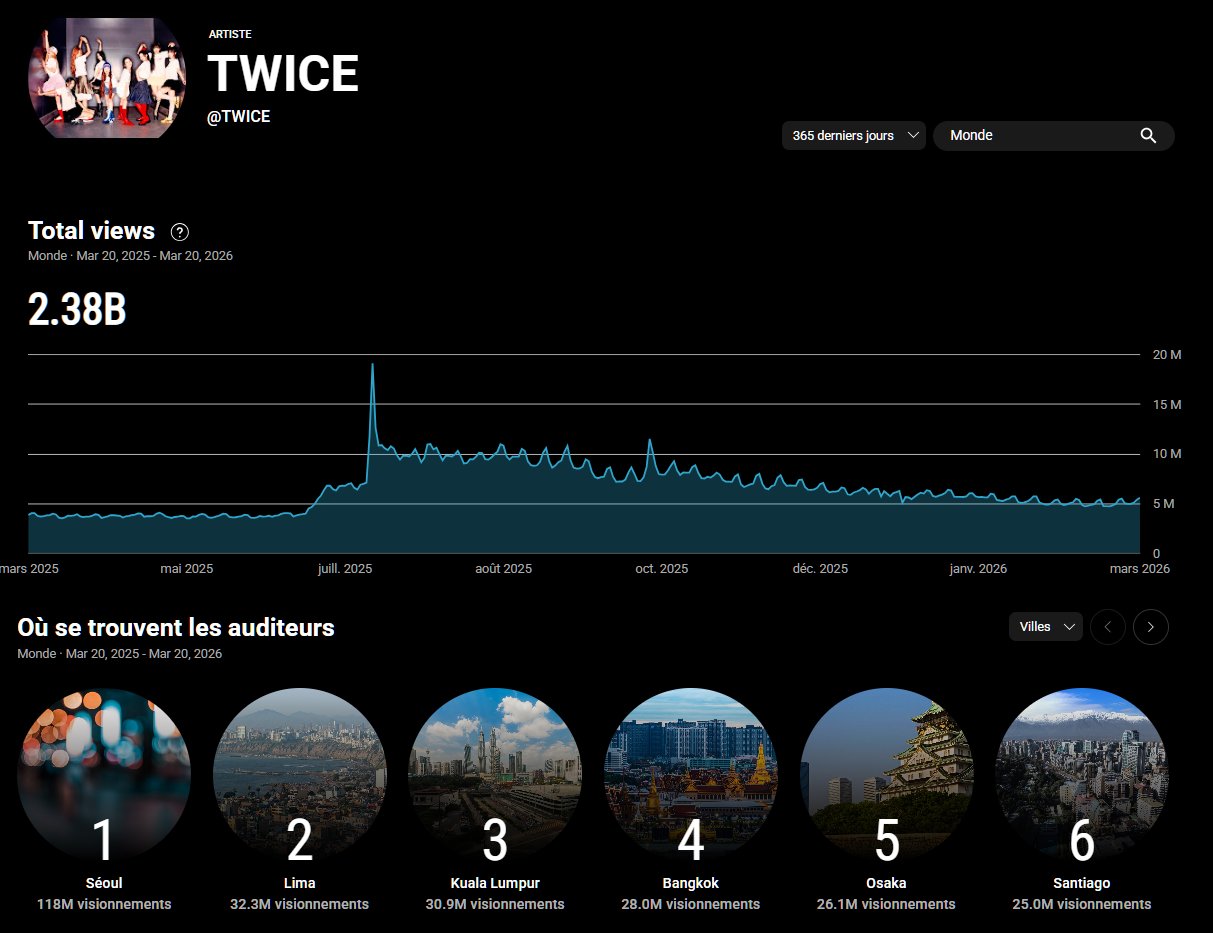This screenshot has height=933, width=1213.
Task: Open TWICE artist profile picture
Action: [107, 78]
